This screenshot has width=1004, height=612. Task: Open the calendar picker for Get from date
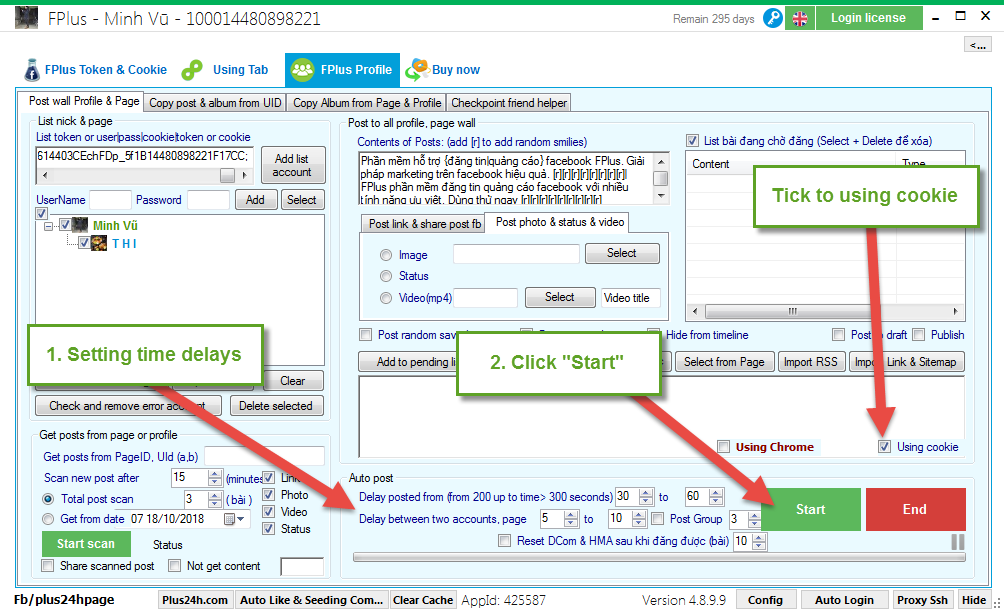coord(234,519)
